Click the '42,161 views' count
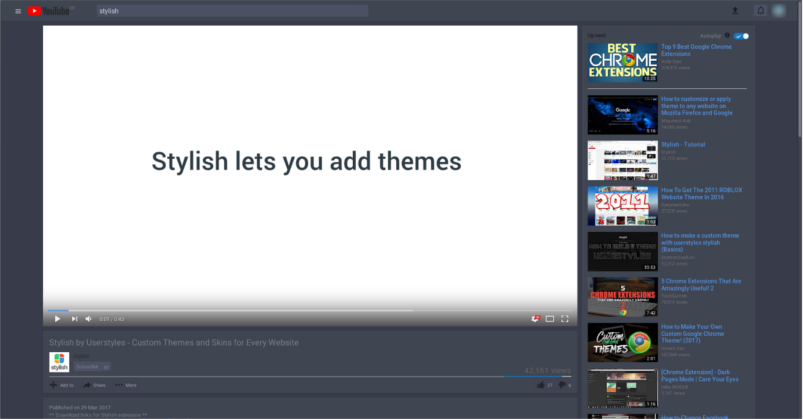The width and height of the screenshot is (803, 419). tap(547, 370)
